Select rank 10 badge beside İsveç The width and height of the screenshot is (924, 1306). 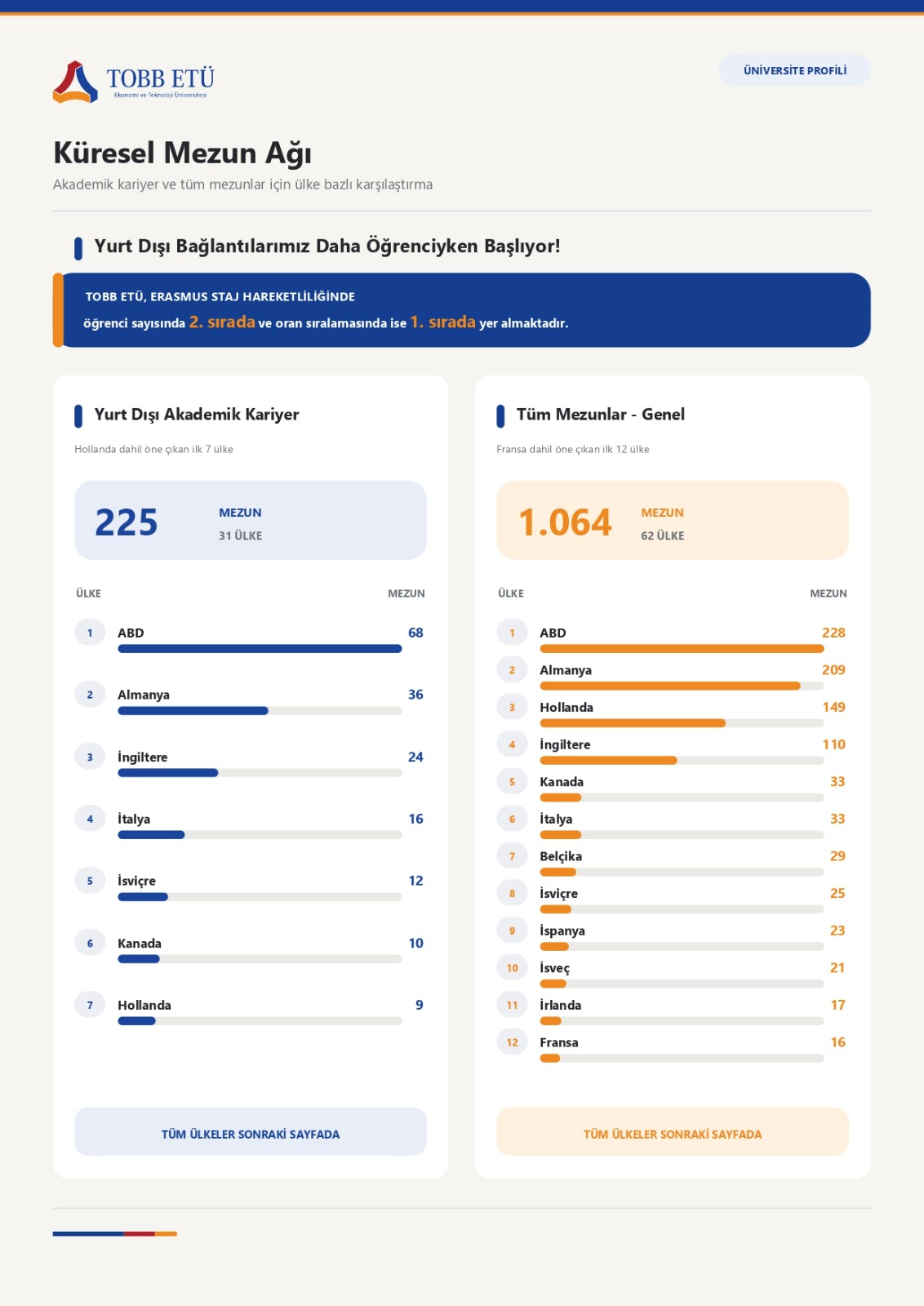pyautogui.click(x=512, y=968)
